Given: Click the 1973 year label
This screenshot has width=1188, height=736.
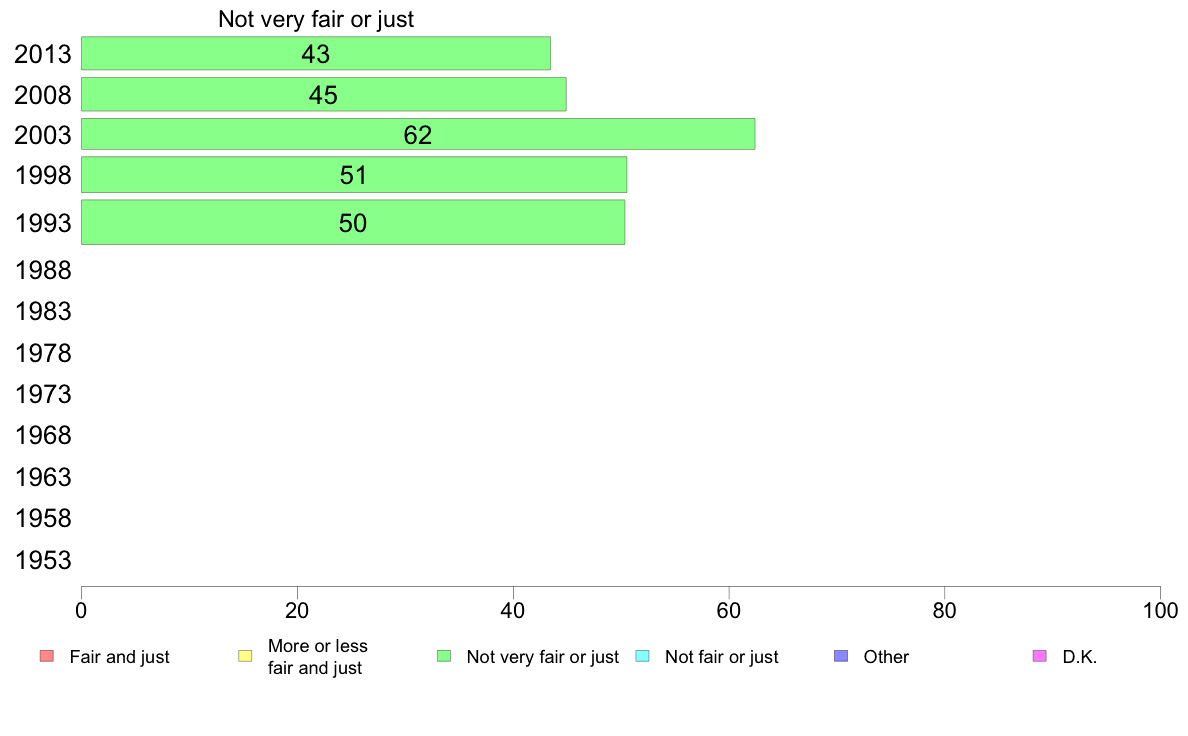Looking at the screenshot, I should [x=43, y=394].
